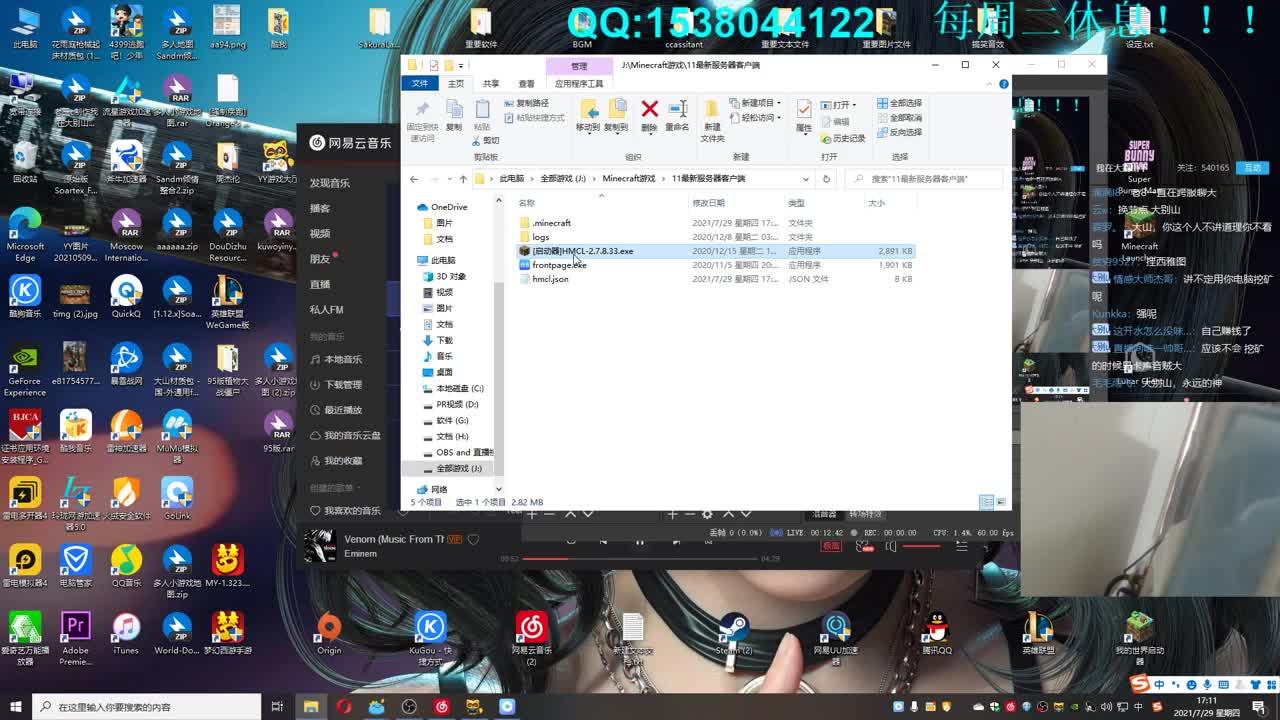Click Select all in ribbon
Viewport: 1280px width, 720px height.
[900, 103]
